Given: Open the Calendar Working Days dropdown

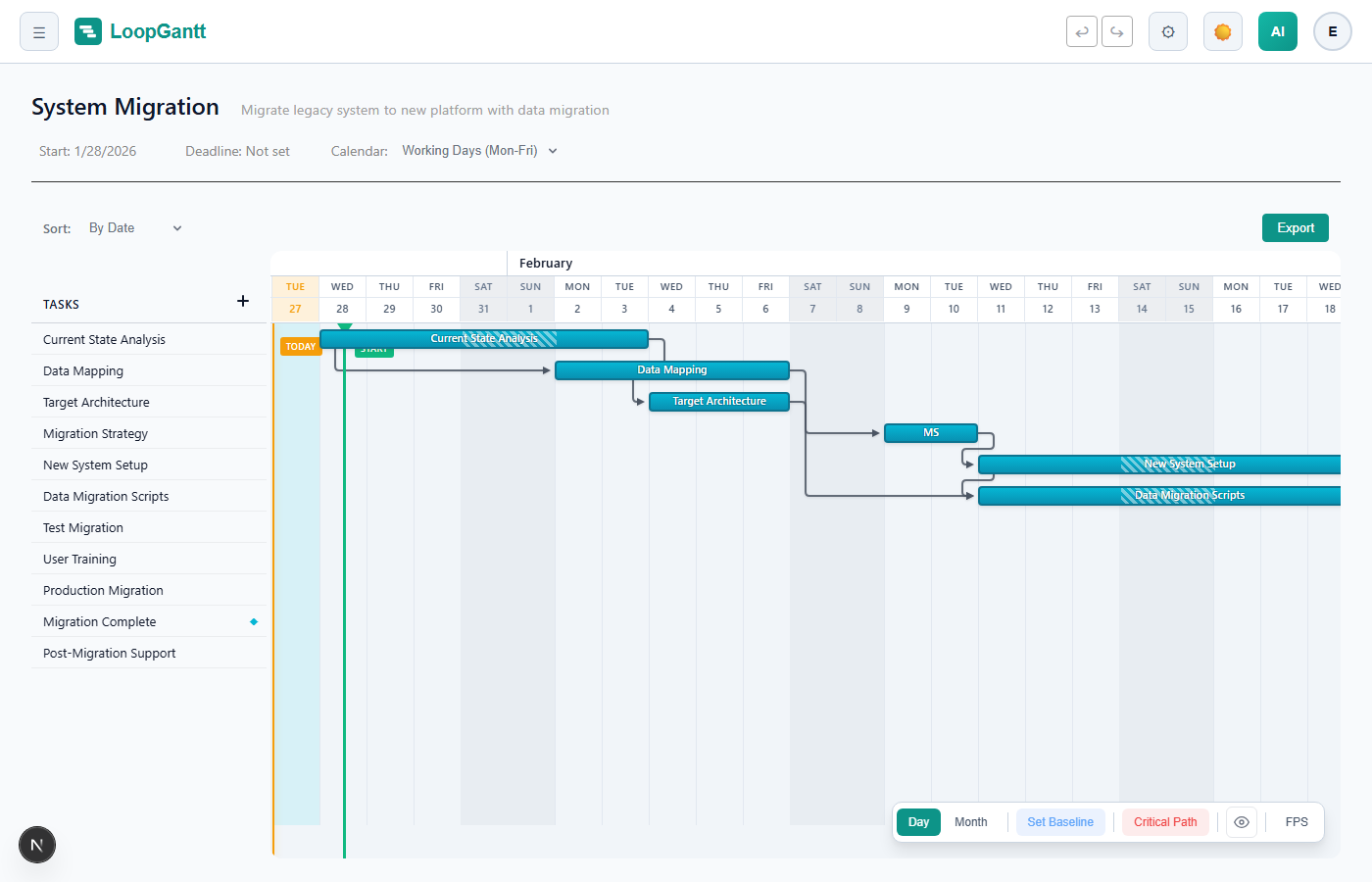Looking at the screenshot, I should tap(478, 150).
